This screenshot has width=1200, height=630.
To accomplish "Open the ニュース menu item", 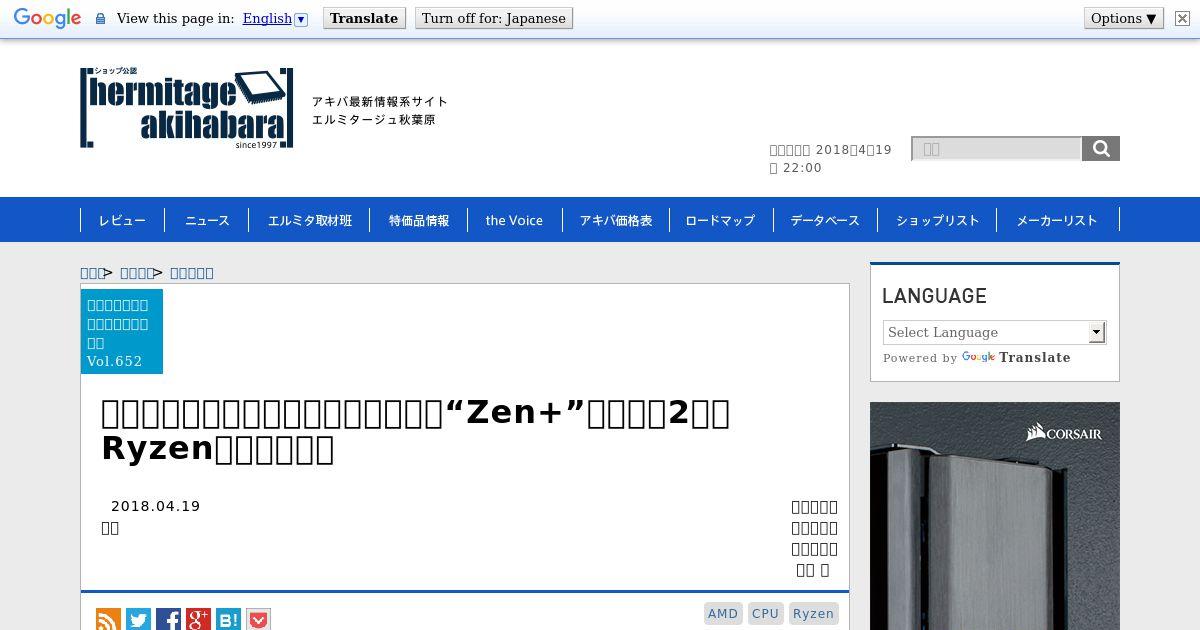I will click(207, 220).
